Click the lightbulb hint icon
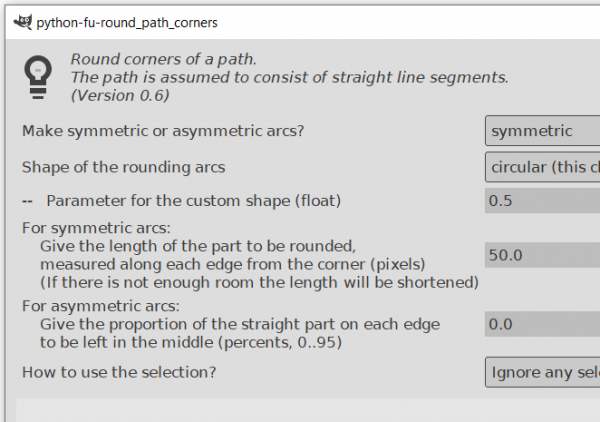 point(38,75)
